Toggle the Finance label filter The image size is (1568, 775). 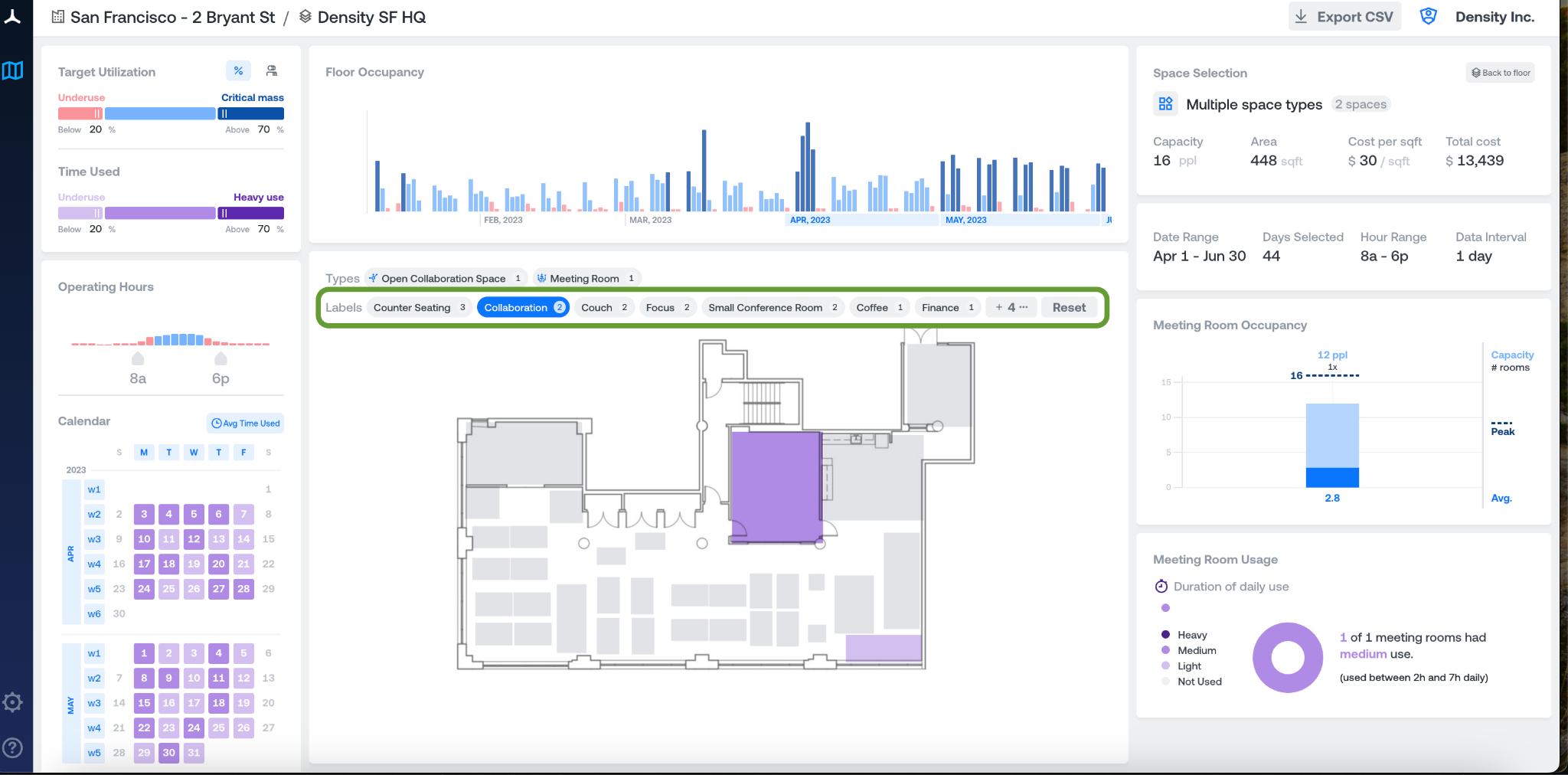pos(948,307)
